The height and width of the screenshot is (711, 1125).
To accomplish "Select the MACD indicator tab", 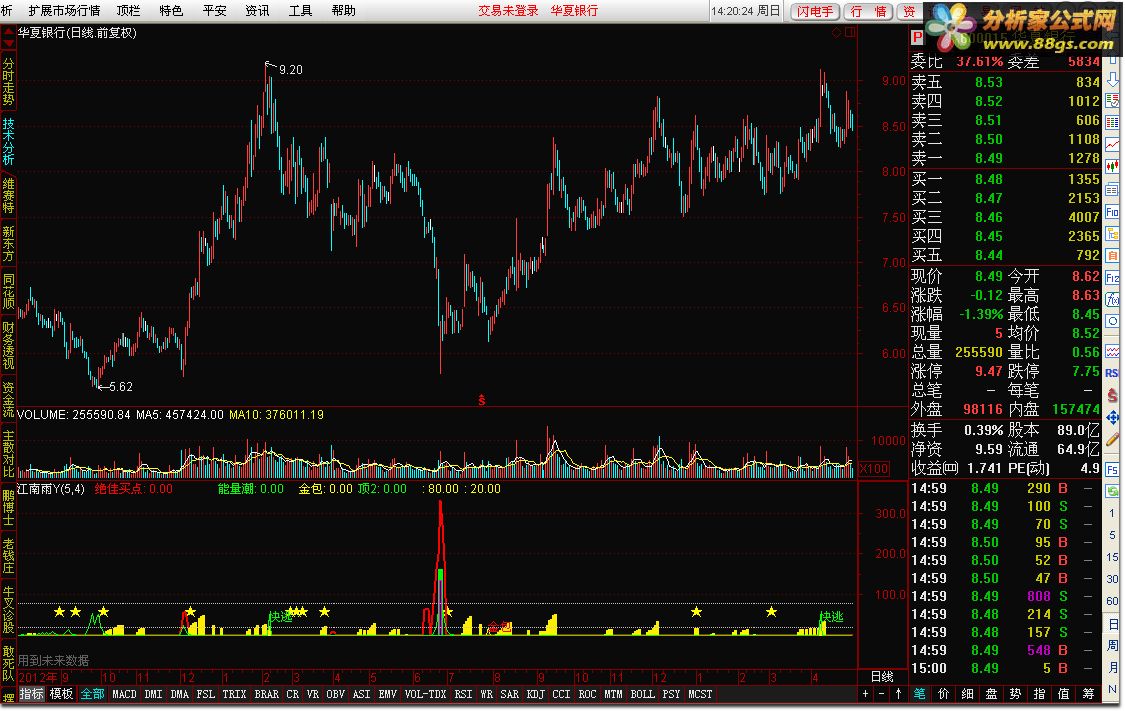I will pos(124,694).
